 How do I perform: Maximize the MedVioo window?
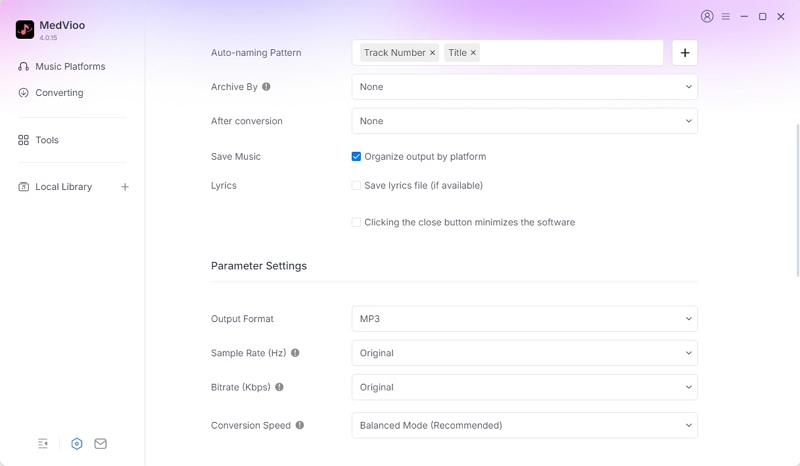pos(762,16)
